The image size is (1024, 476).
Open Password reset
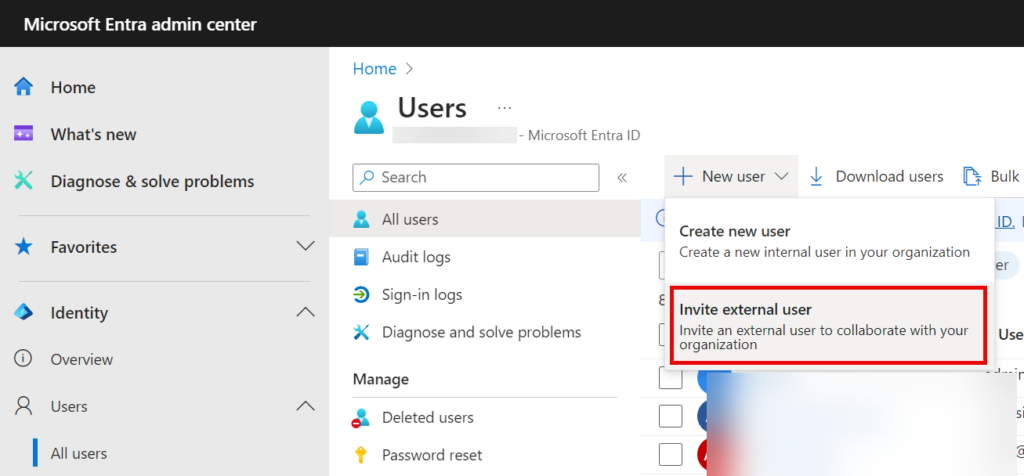click(432, 455)
